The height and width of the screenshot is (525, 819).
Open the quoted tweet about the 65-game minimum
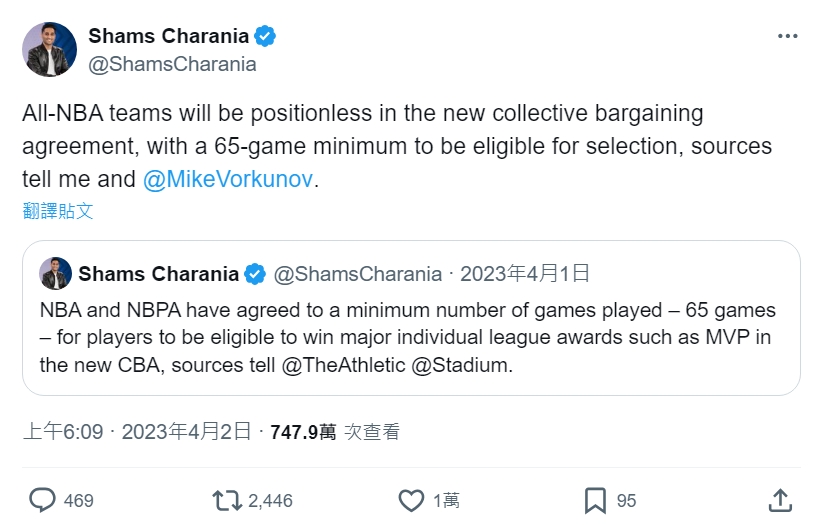click(x=410, y=338)
